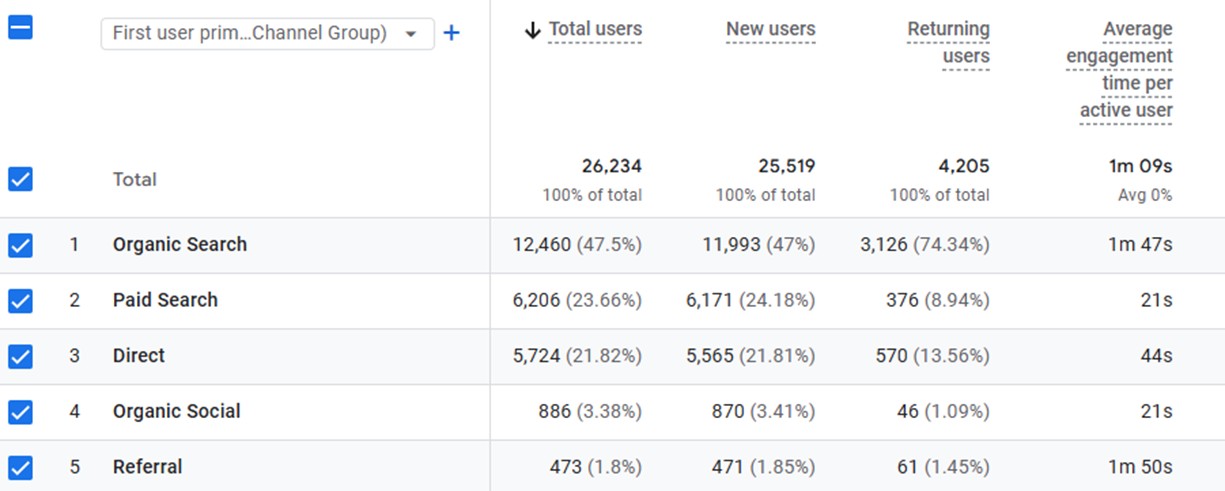The image size is (1225, 491).
Task: Sort by Returning users column header
Action: tap(948, 43)
